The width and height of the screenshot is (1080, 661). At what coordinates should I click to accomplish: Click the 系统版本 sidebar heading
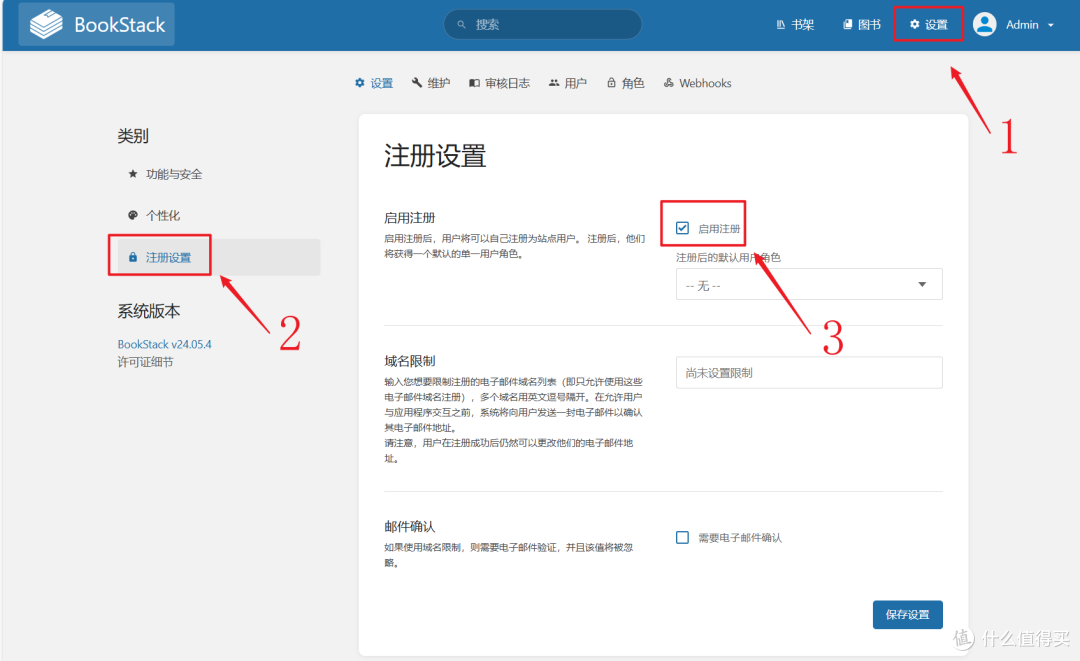coord(149,311)
